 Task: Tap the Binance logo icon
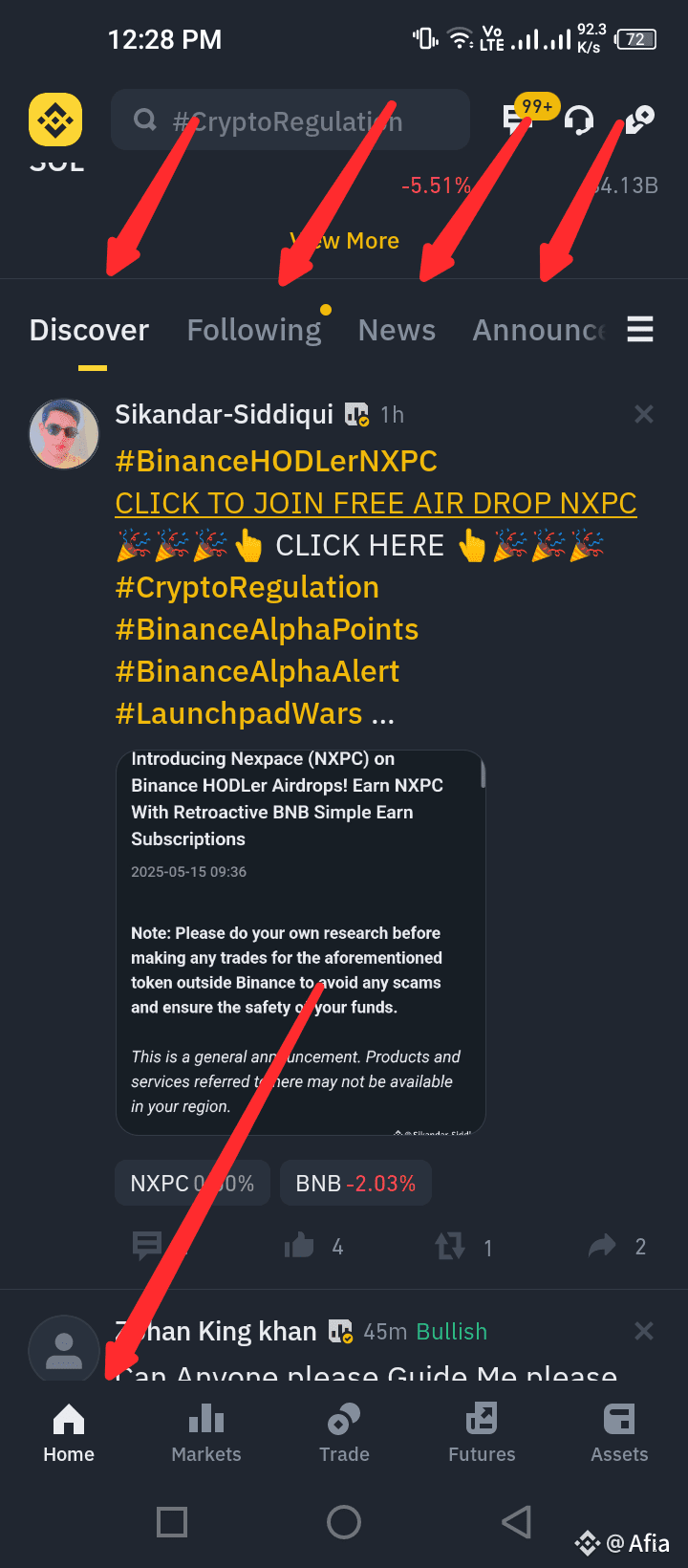click(55, 120)
